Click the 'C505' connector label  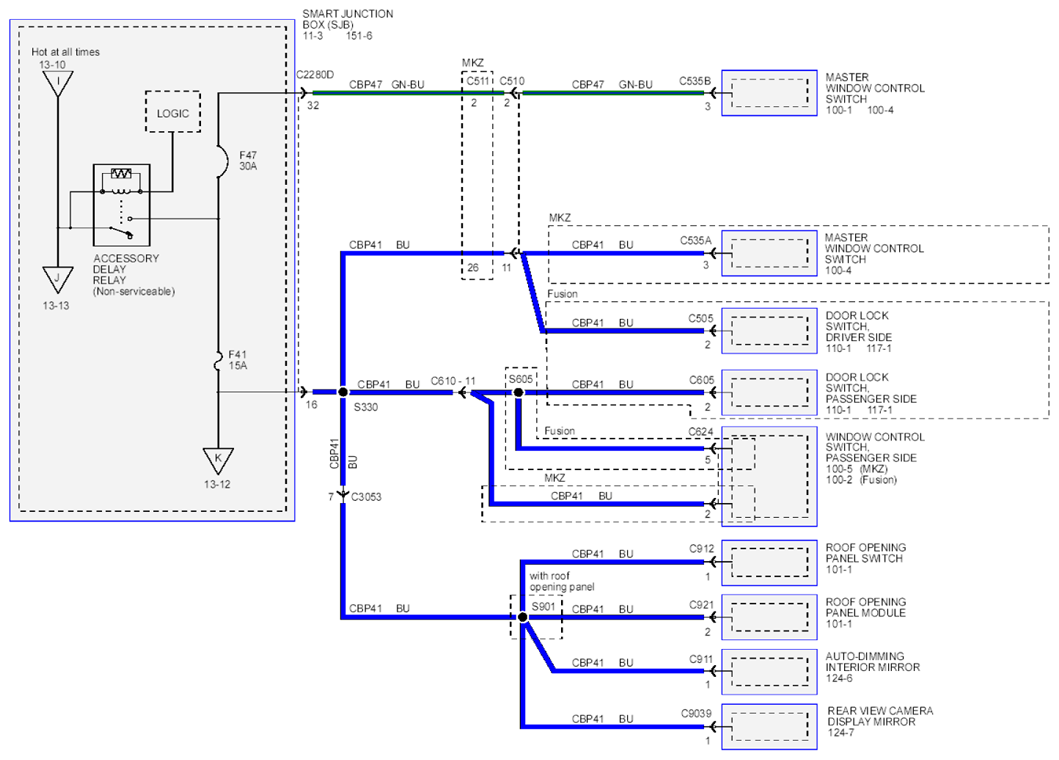point(701,318)
